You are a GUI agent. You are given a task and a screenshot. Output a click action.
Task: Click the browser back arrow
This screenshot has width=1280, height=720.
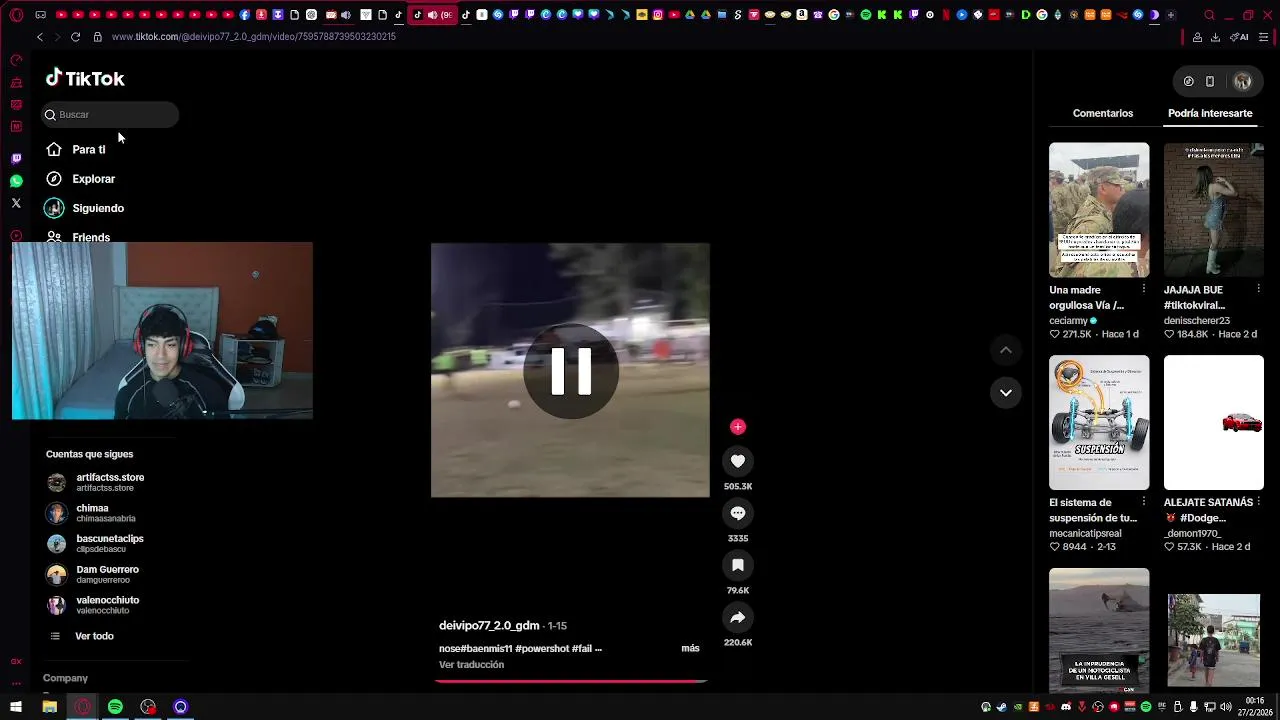coord(40,37)
